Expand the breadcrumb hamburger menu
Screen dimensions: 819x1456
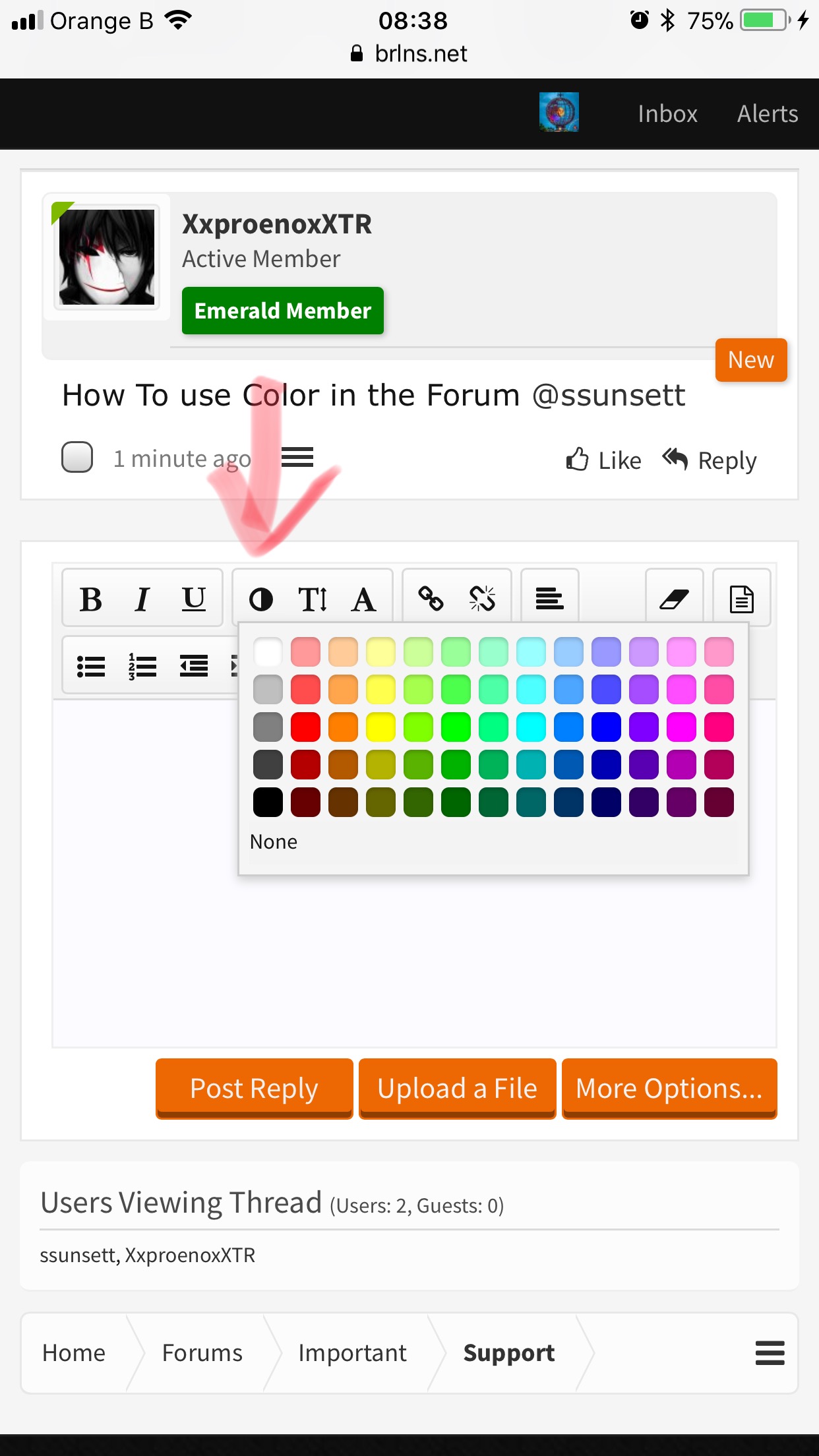(x=770, y=1352)
